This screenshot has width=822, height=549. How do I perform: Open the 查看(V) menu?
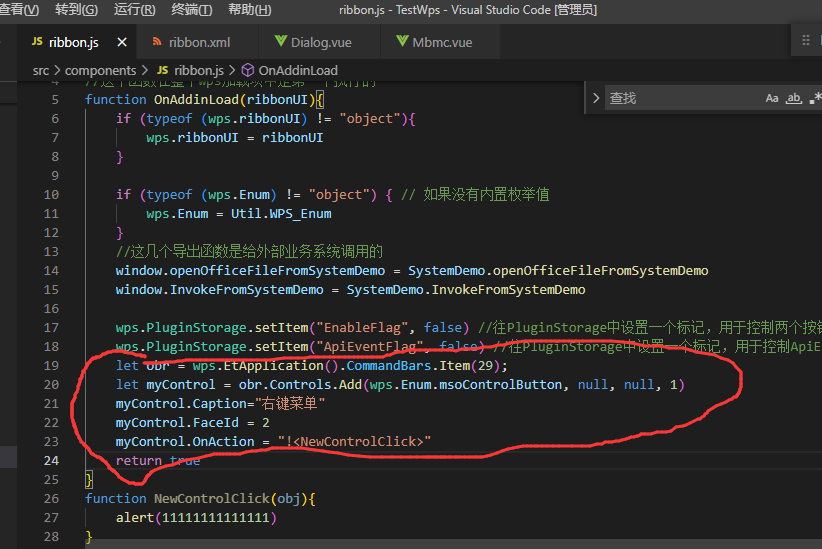19,10
